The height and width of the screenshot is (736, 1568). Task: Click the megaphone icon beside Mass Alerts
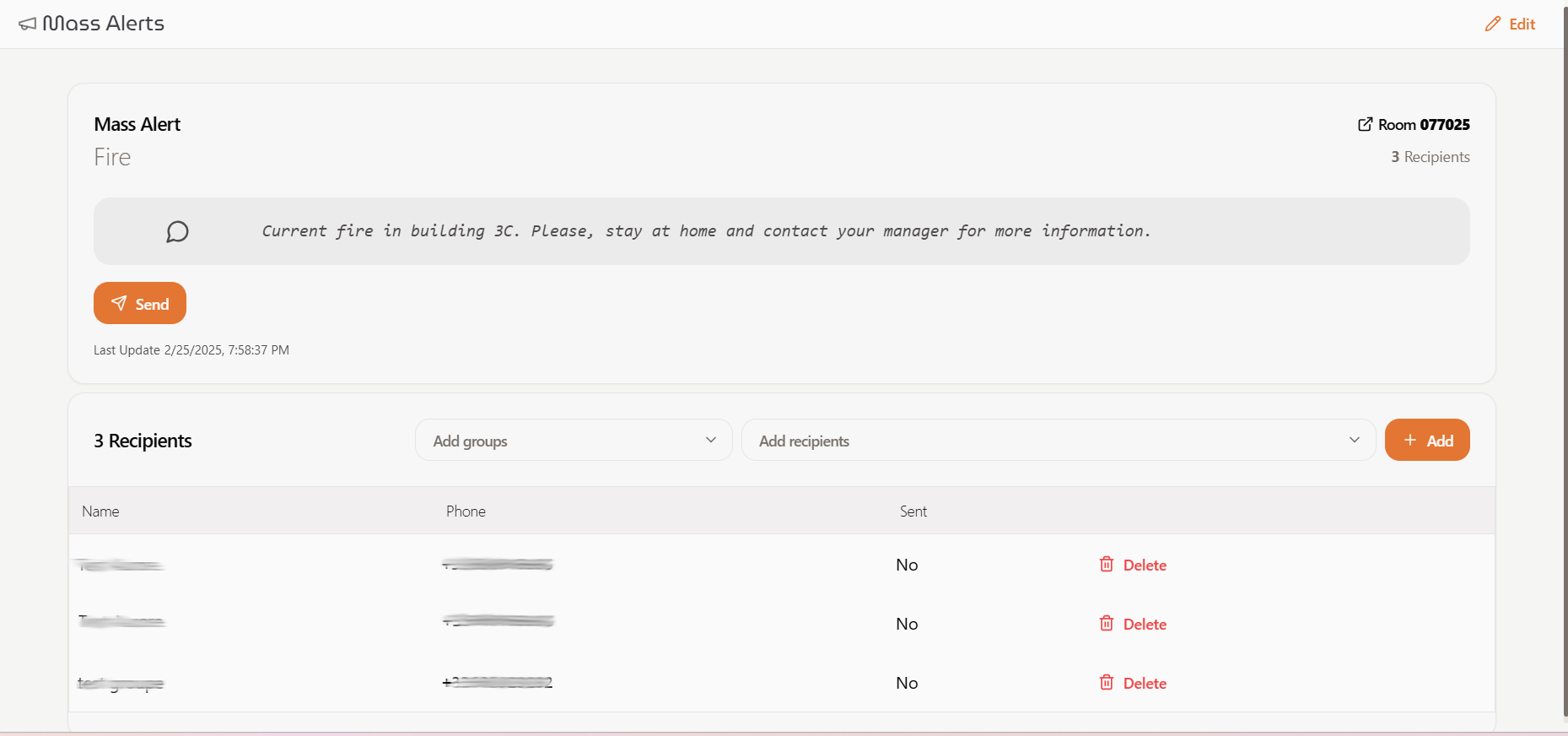(28, 24)
